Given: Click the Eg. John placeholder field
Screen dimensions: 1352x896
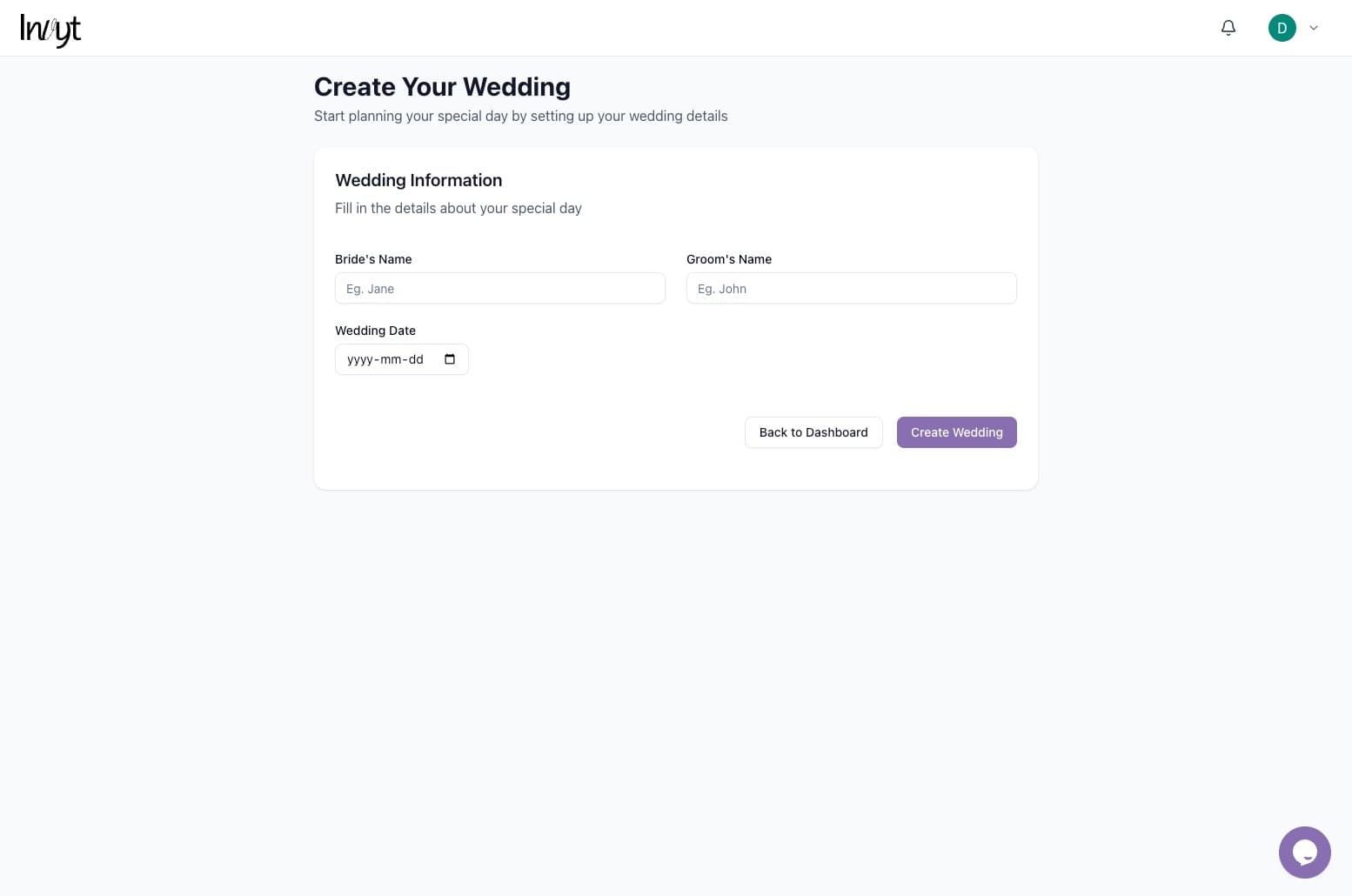Looking at the screenshot, I should coord(851,288).
